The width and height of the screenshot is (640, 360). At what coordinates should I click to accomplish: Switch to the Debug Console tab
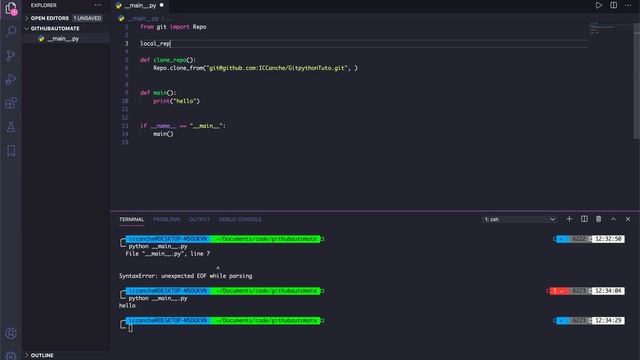pos(240,219)
